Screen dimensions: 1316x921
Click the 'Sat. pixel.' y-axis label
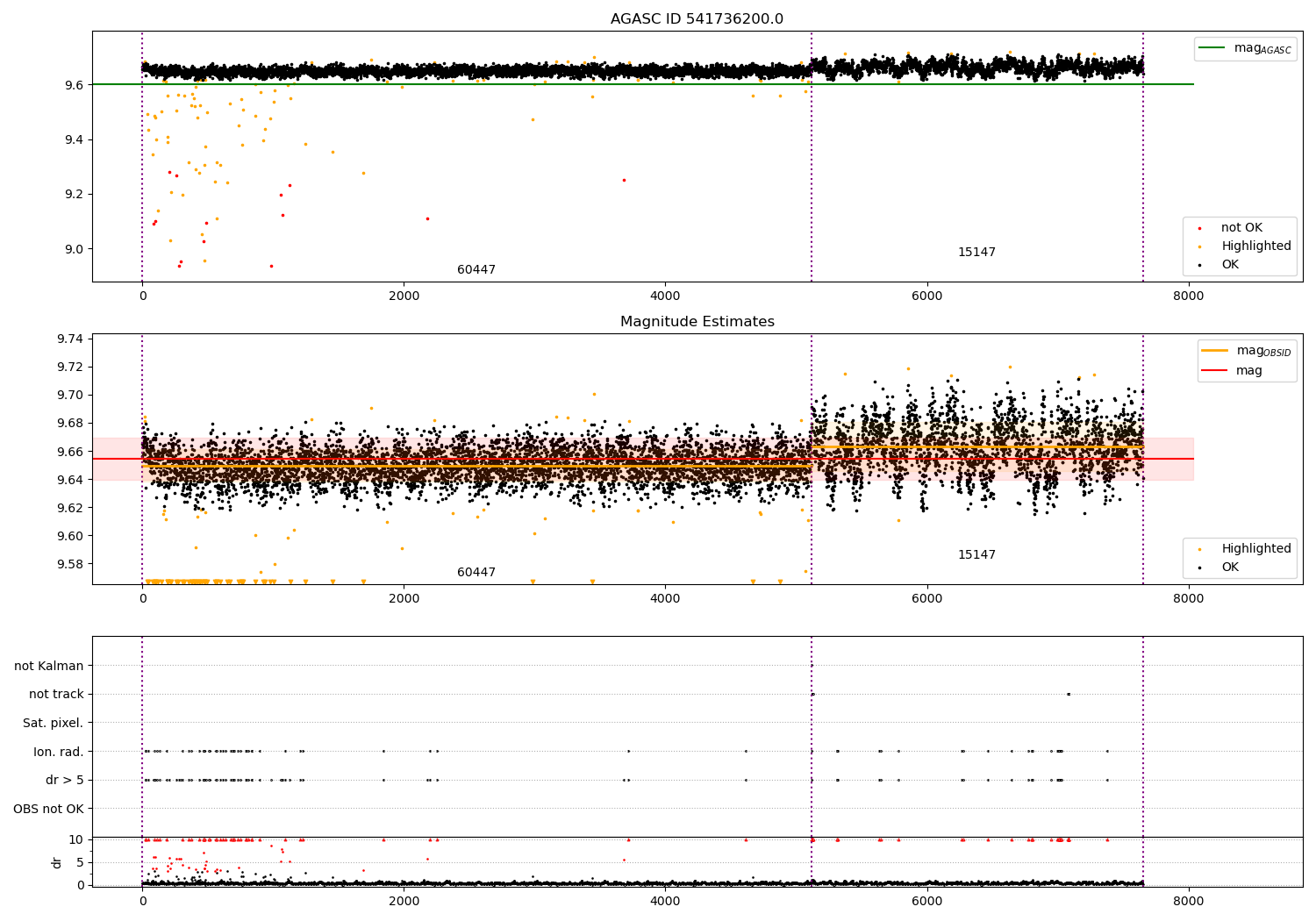pyautogui.click(x=53, y=723)
